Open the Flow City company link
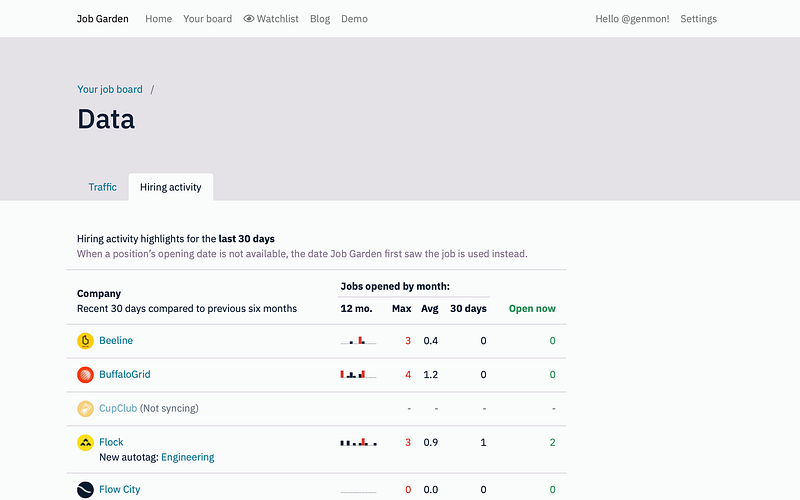 click(119, 490)
